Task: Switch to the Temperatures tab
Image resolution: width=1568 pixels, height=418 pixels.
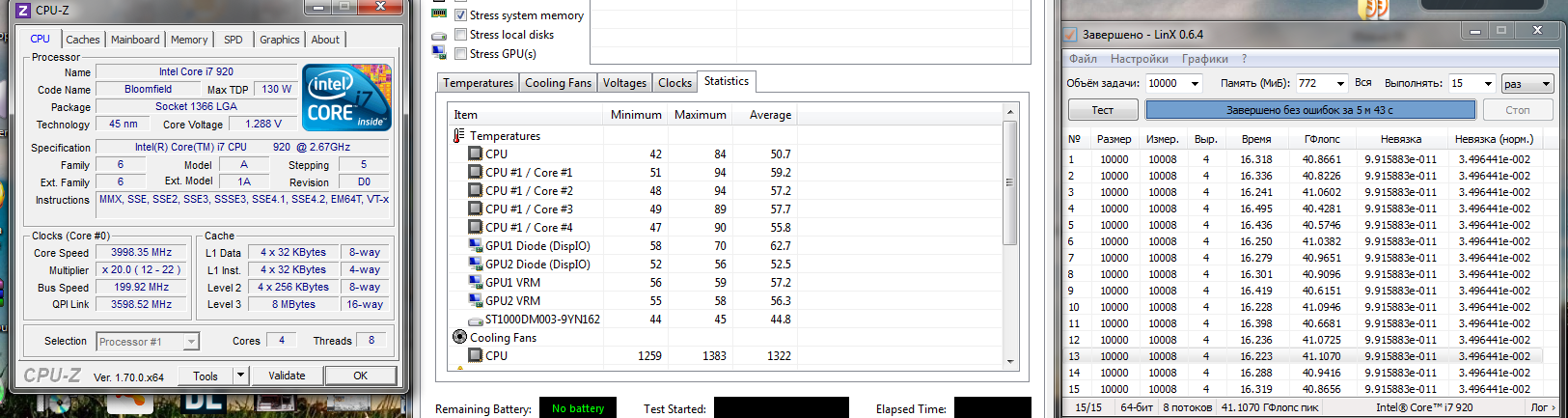Action: 479,83
